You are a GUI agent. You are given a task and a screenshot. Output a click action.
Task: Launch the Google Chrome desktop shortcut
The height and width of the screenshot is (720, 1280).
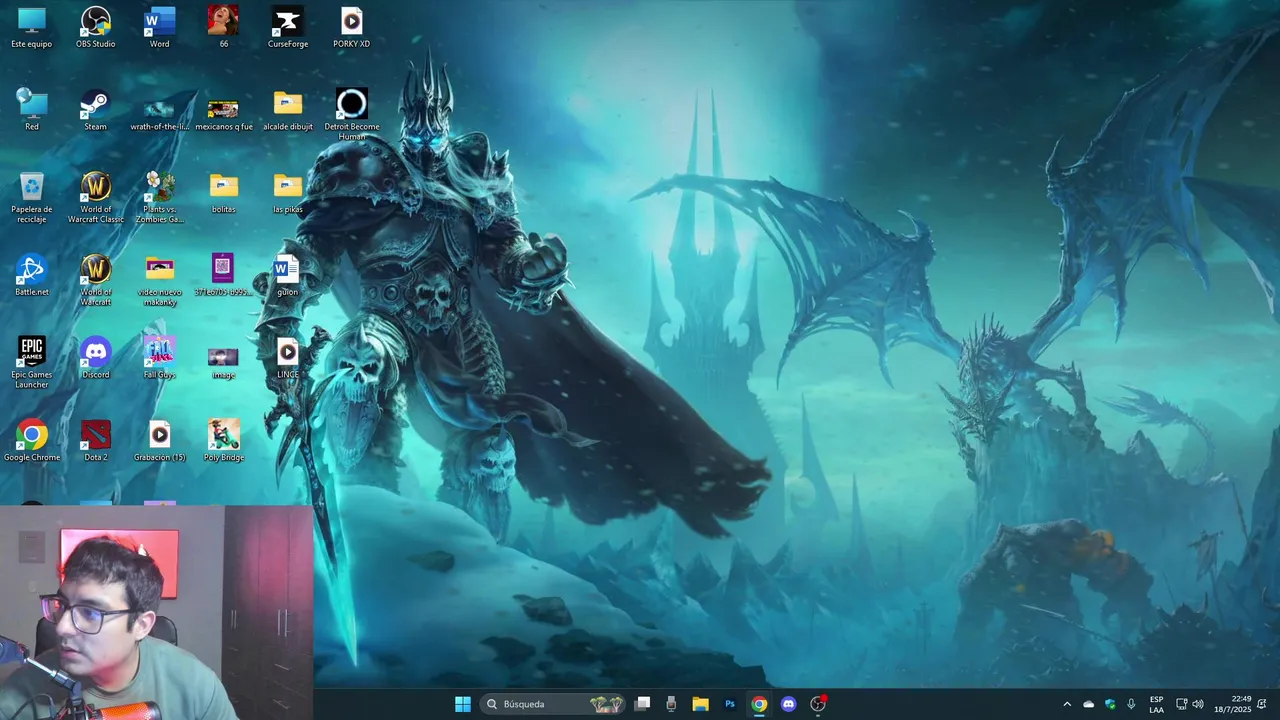click(x=32, y=441)
